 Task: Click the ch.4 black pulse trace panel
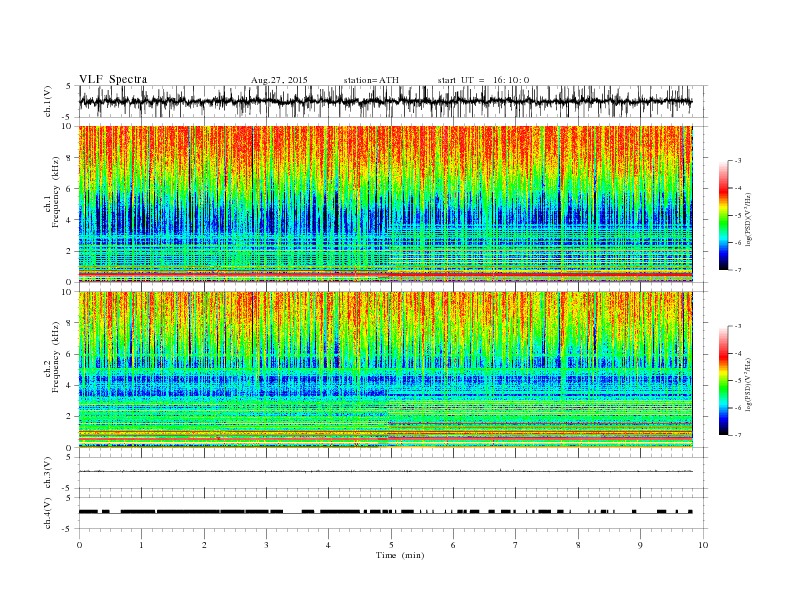(x=393, y=513)
